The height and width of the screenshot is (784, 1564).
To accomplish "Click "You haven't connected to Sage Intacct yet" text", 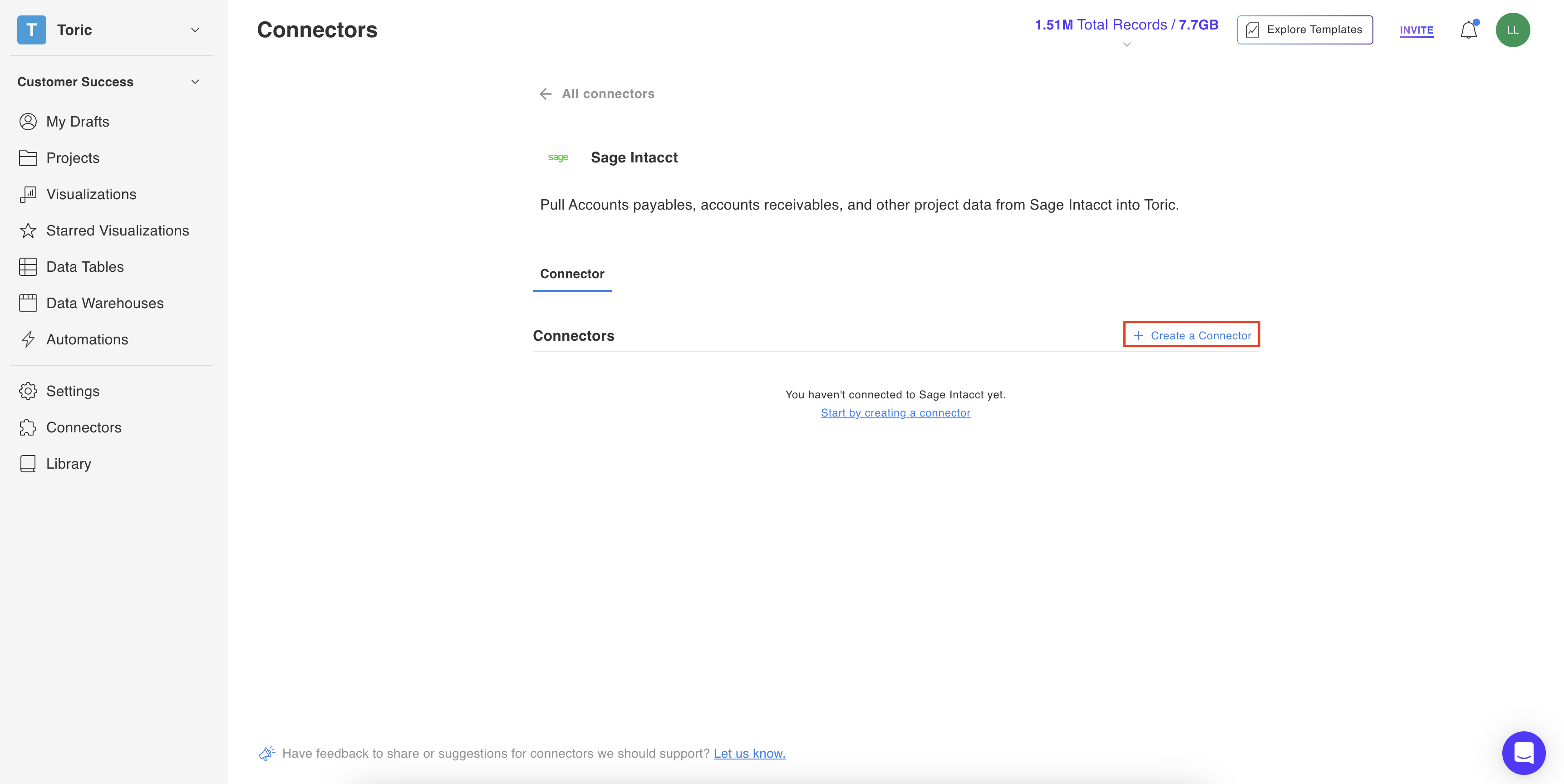I will pyautogui.click(x=895, y=394).
